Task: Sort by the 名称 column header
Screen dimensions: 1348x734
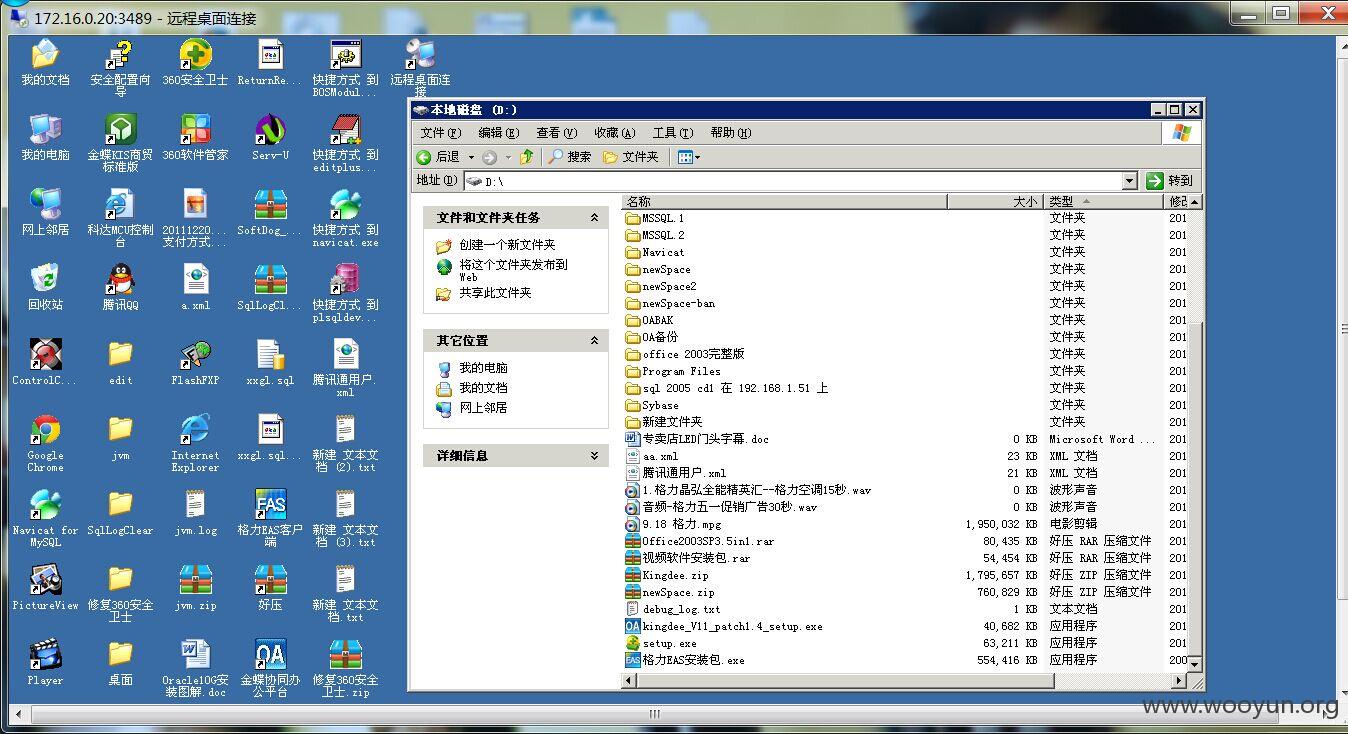Action: tap(783, 201)
